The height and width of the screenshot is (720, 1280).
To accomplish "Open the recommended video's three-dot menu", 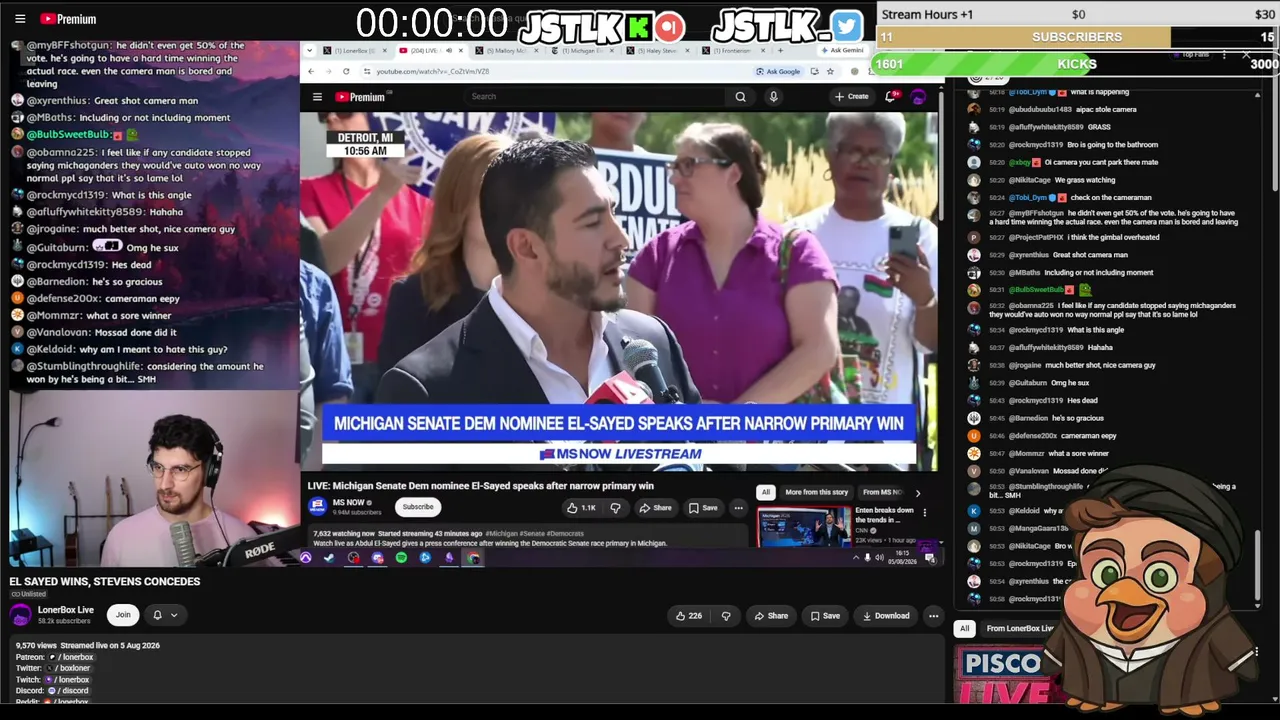I will [x=924, y=513].
